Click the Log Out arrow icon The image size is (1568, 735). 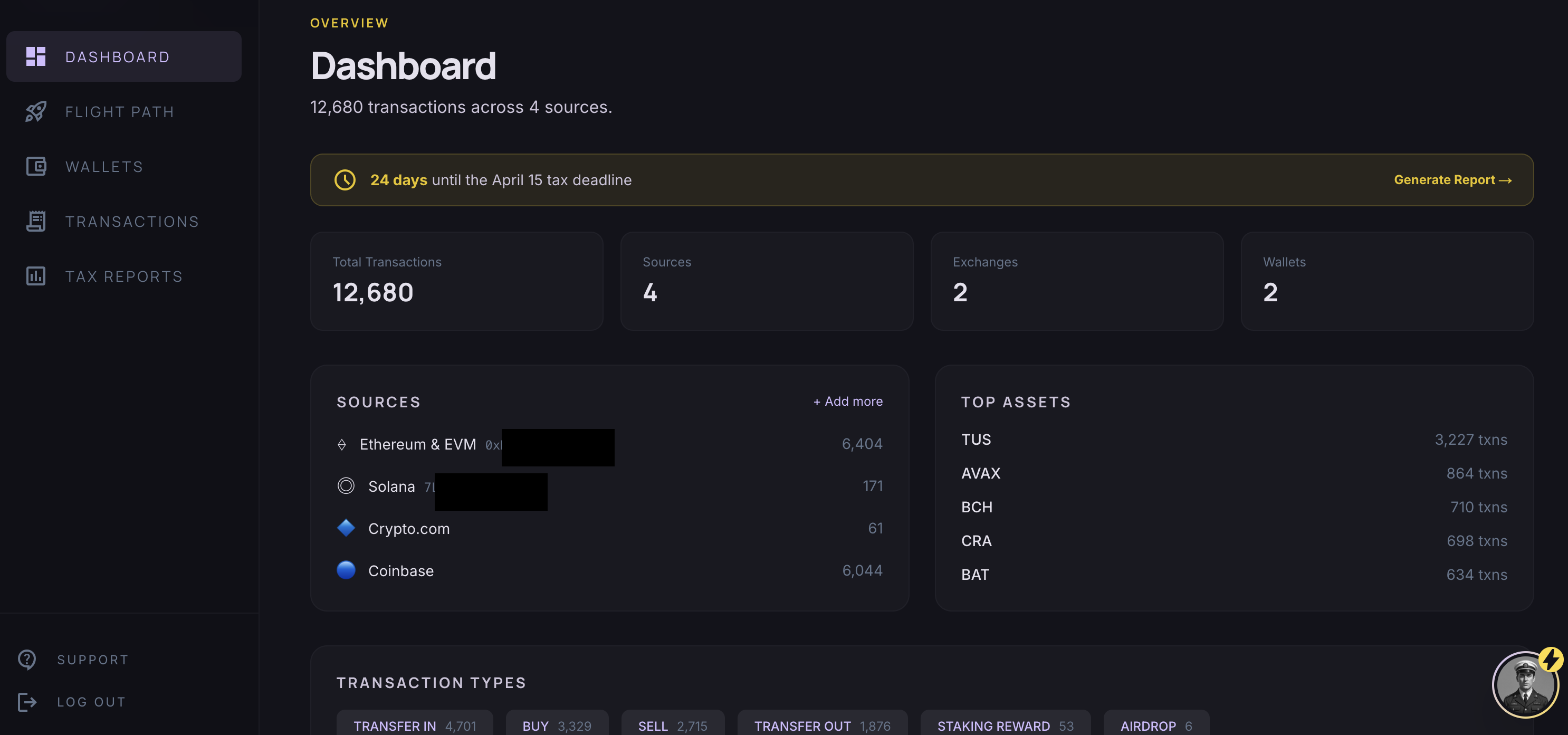coord(27,702)
